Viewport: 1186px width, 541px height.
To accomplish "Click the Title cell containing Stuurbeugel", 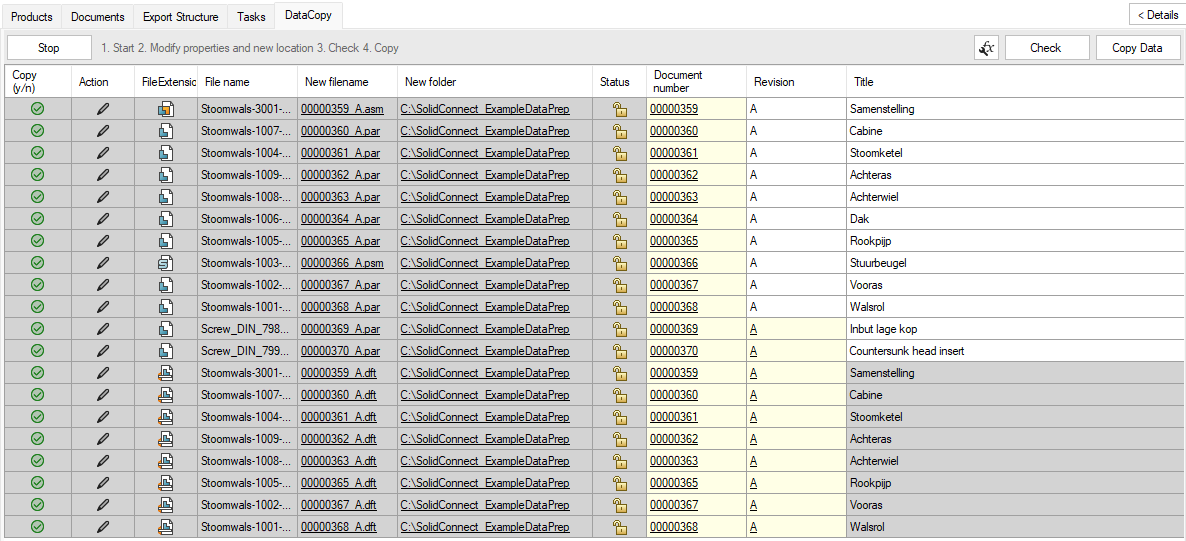I will [x=1016, y=263].
